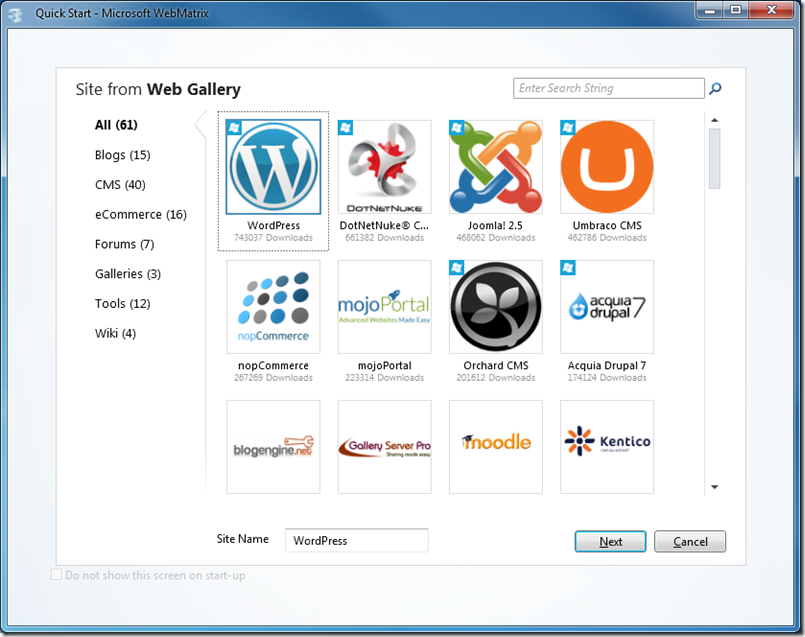Image resolution: width=805 pixels, height=637 pixels.
Task: Filter by CMS (40) category
Action: tap(120, 184)
